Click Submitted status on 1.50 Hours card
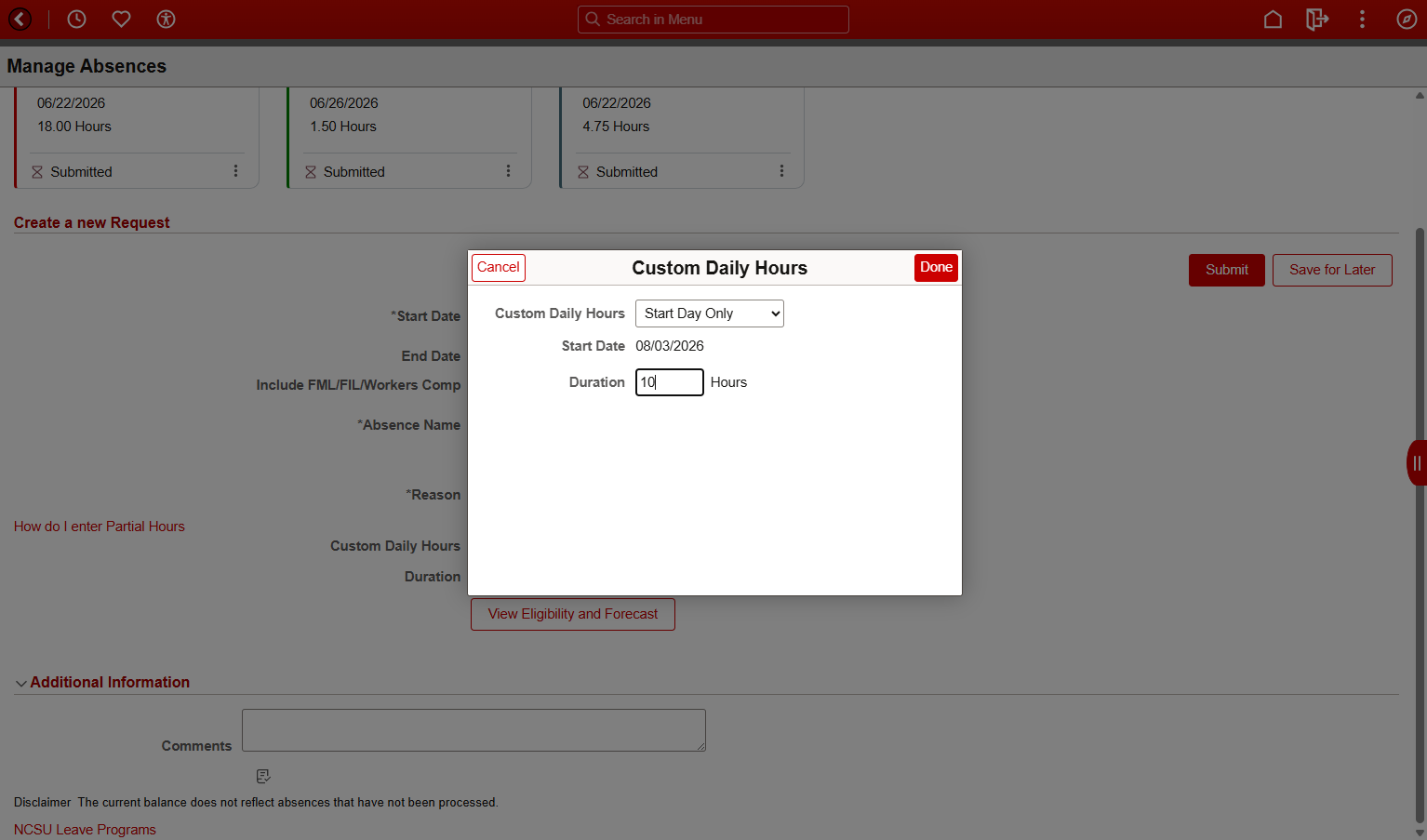Viewport: 1427px width, 840px height. pos(354,172)
